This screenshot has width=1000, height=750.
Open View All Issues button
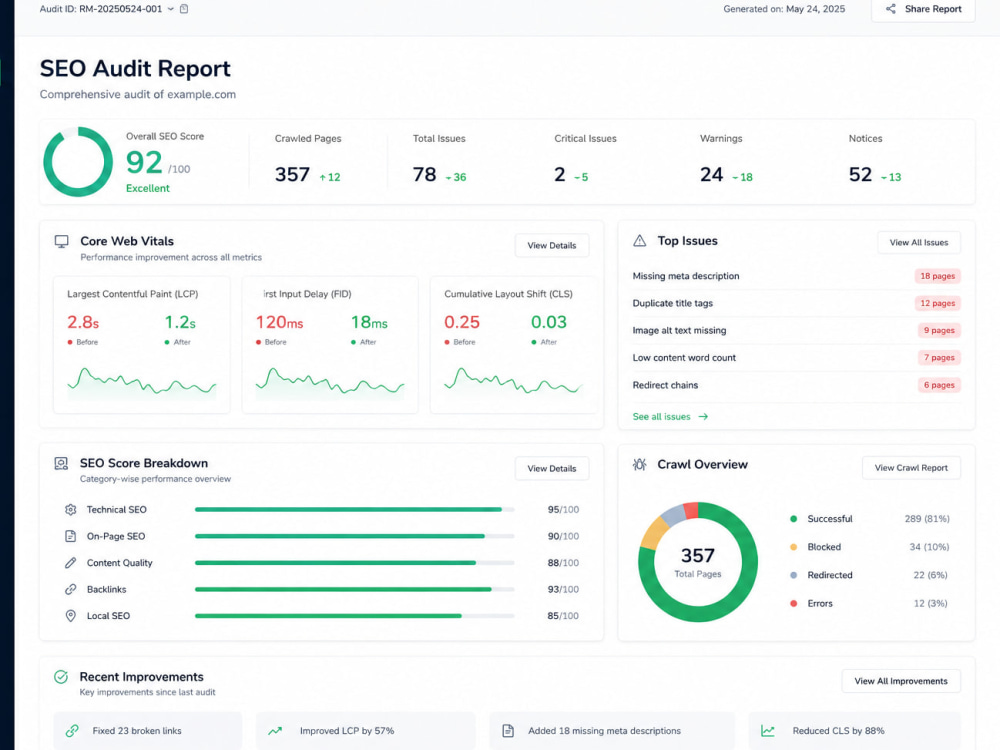tap(918, 242)
